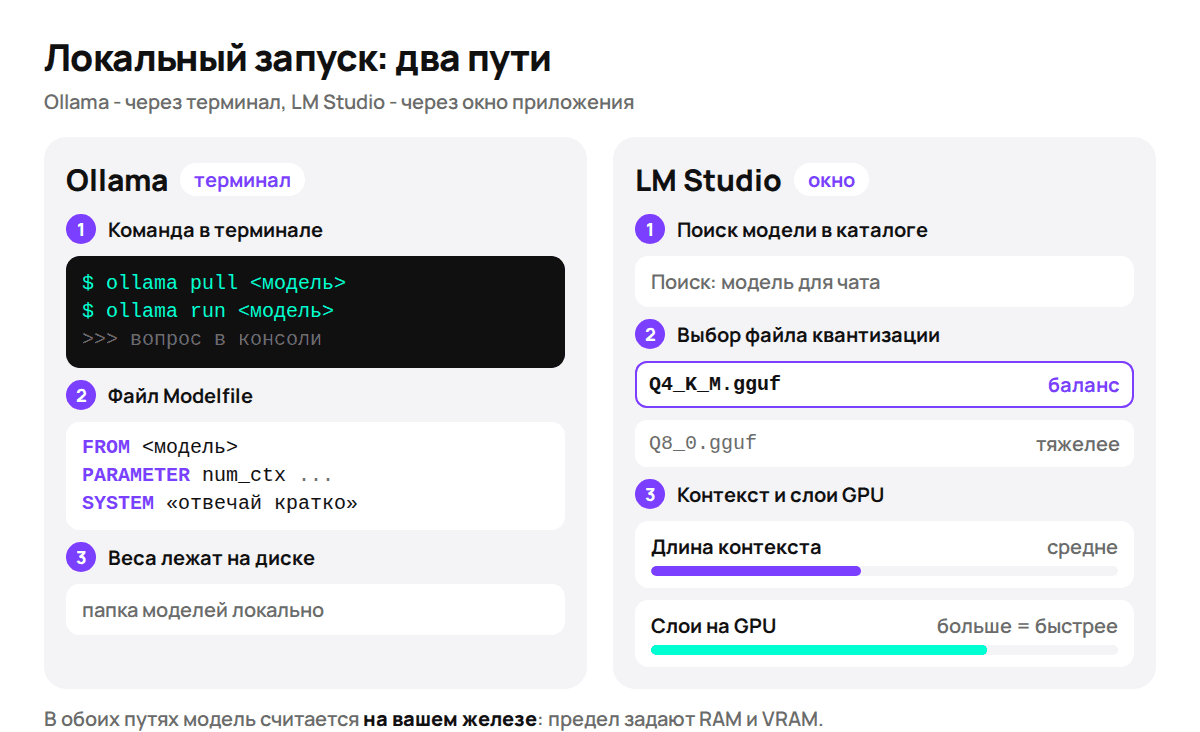Click the 'Файл Modelfile' step title

click(180, 396)
